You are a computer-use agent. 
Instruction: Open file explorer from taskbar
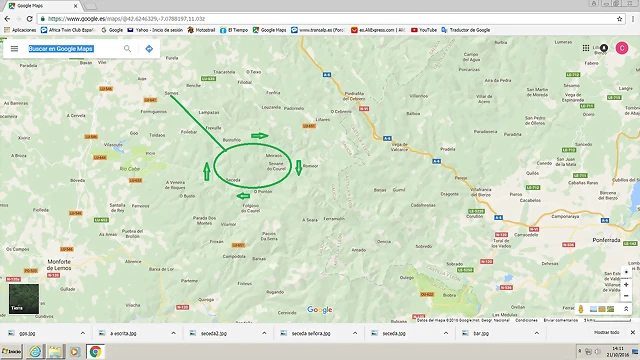click(55, 351)
